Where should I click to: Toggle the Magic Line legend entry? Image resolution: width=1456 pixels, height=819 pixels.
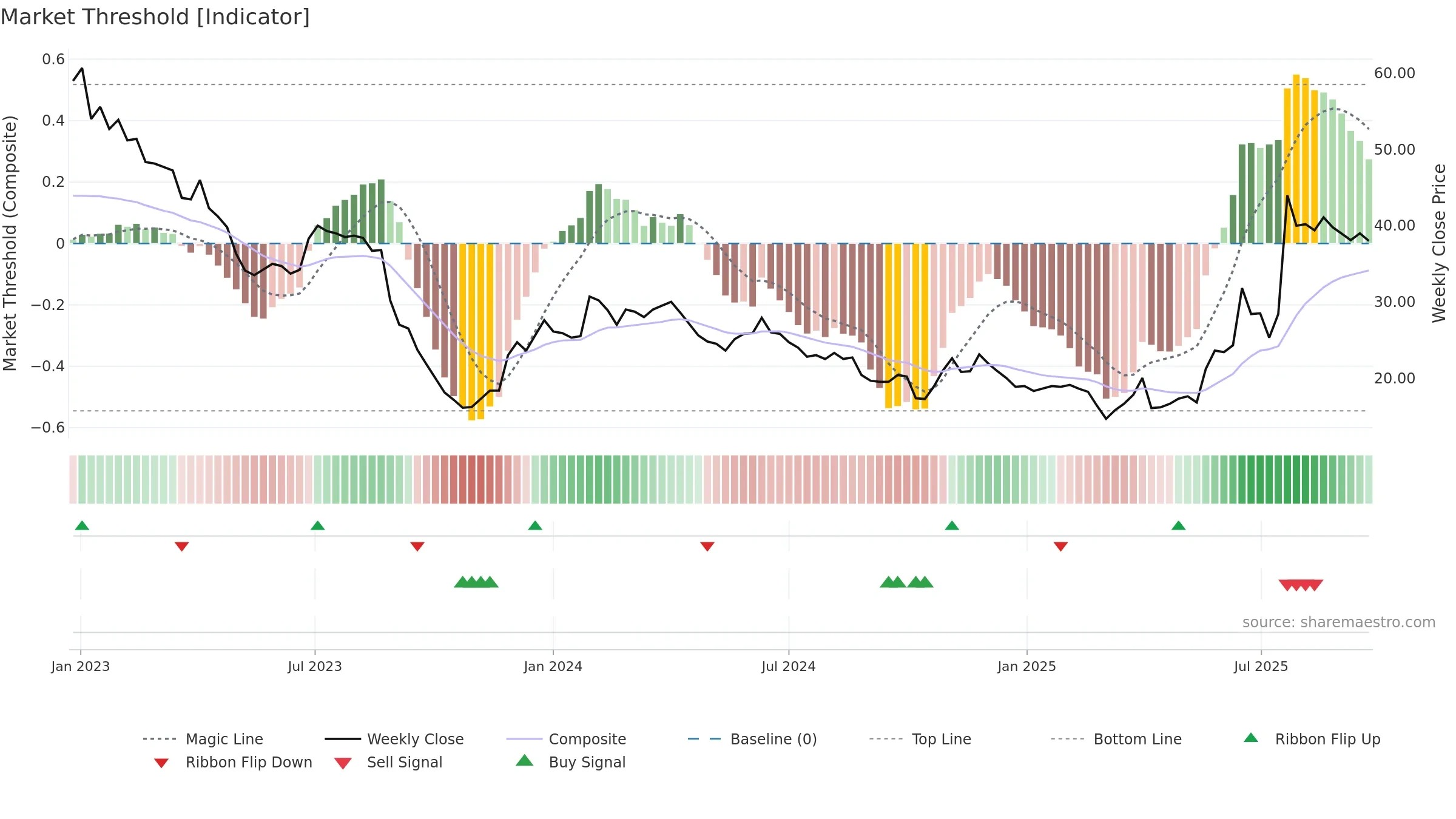coord(203,739)
